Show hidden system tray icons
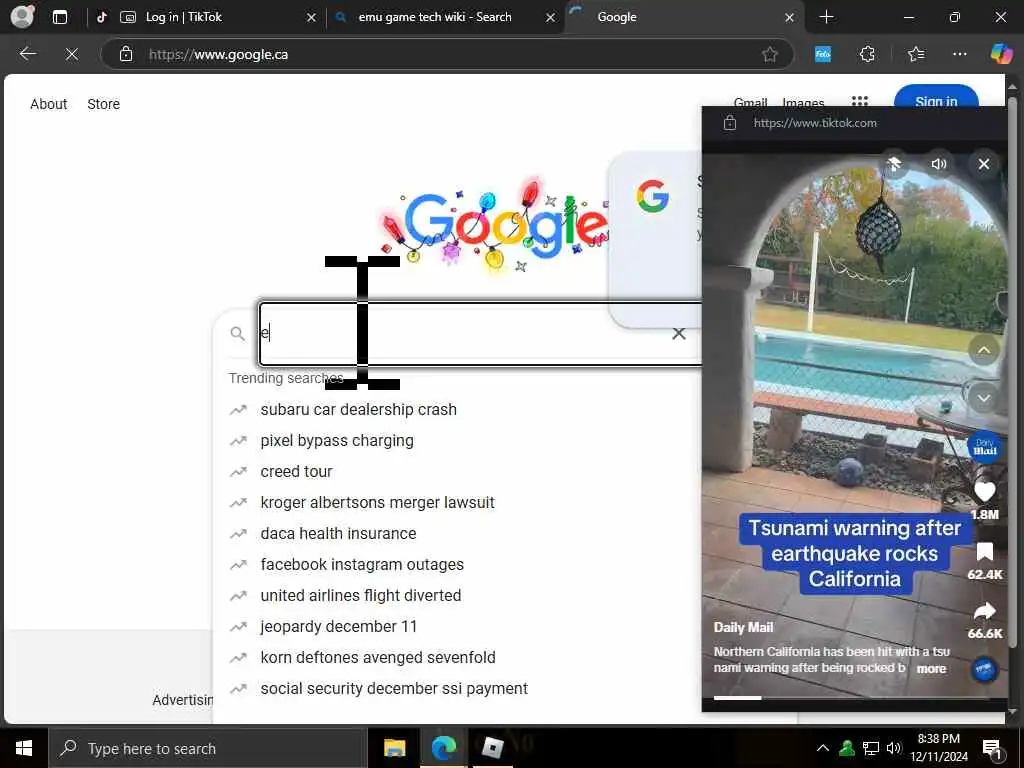1024x768 pixels. point(823,748)
